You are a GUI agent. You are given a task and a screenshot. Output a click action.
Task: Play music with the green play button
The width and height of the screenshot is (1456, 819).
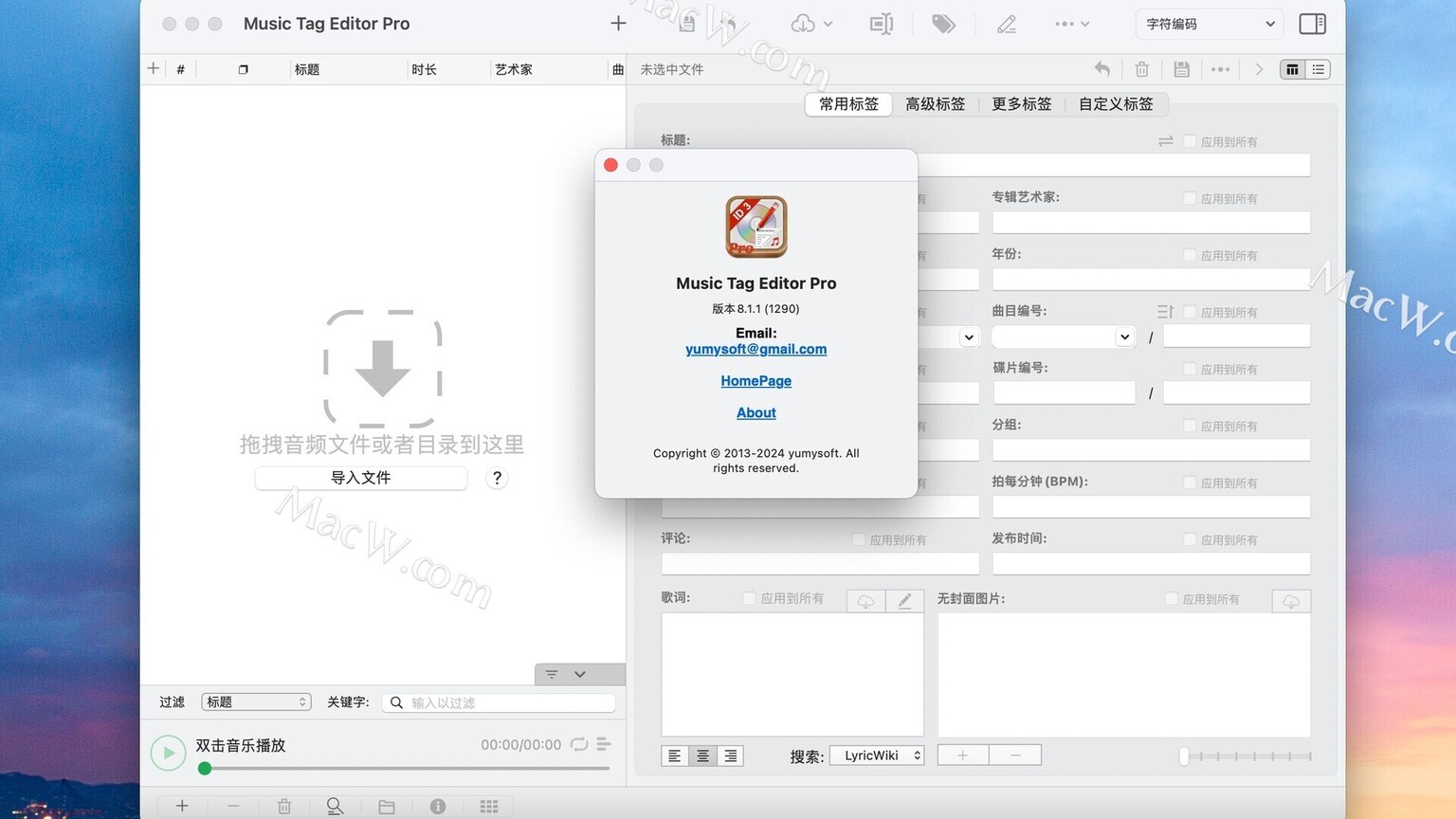[169, 753]
